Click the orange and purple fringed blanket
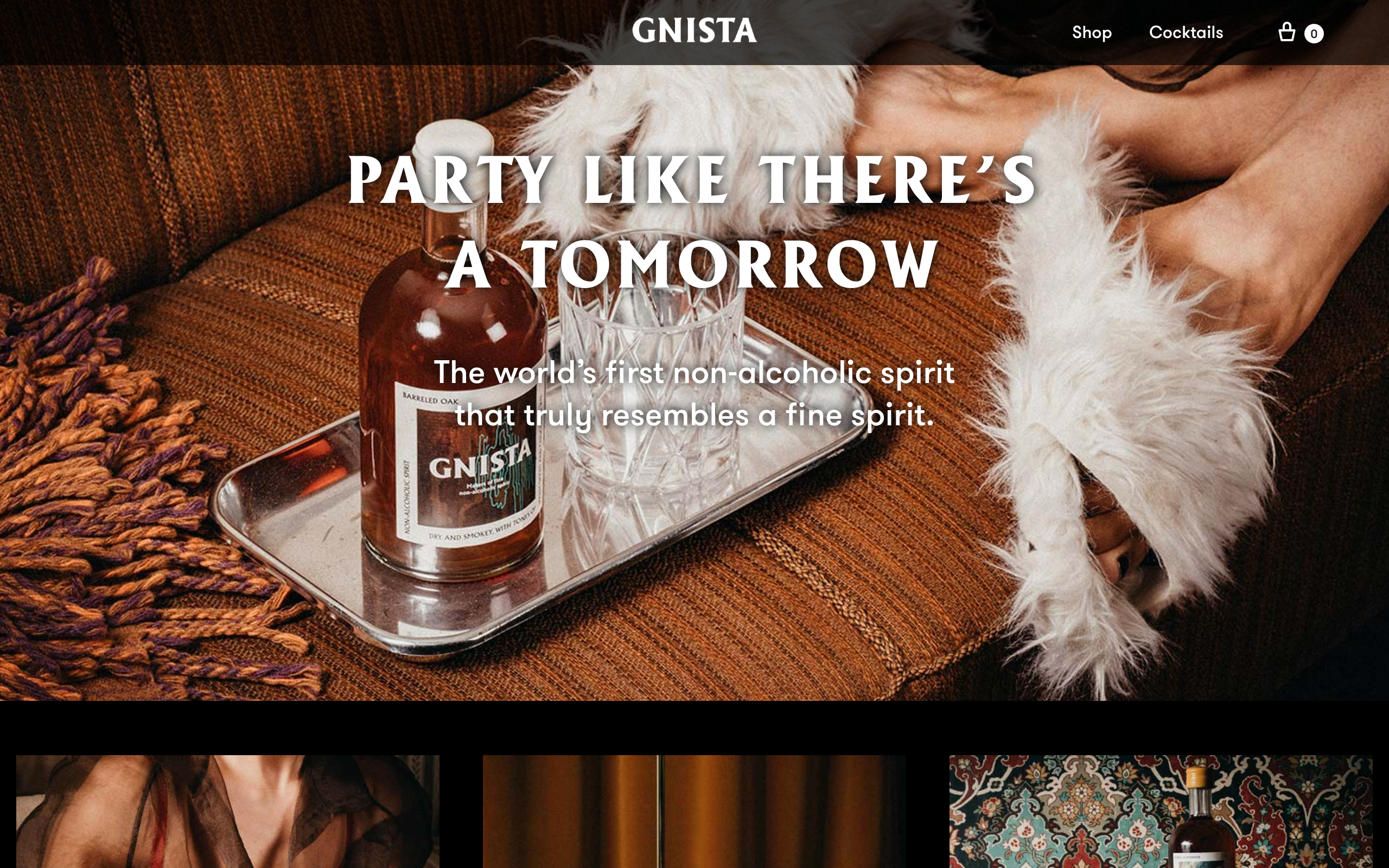Image resolution: width=1389 pixels, height=868 pixels. coord(115,488)
